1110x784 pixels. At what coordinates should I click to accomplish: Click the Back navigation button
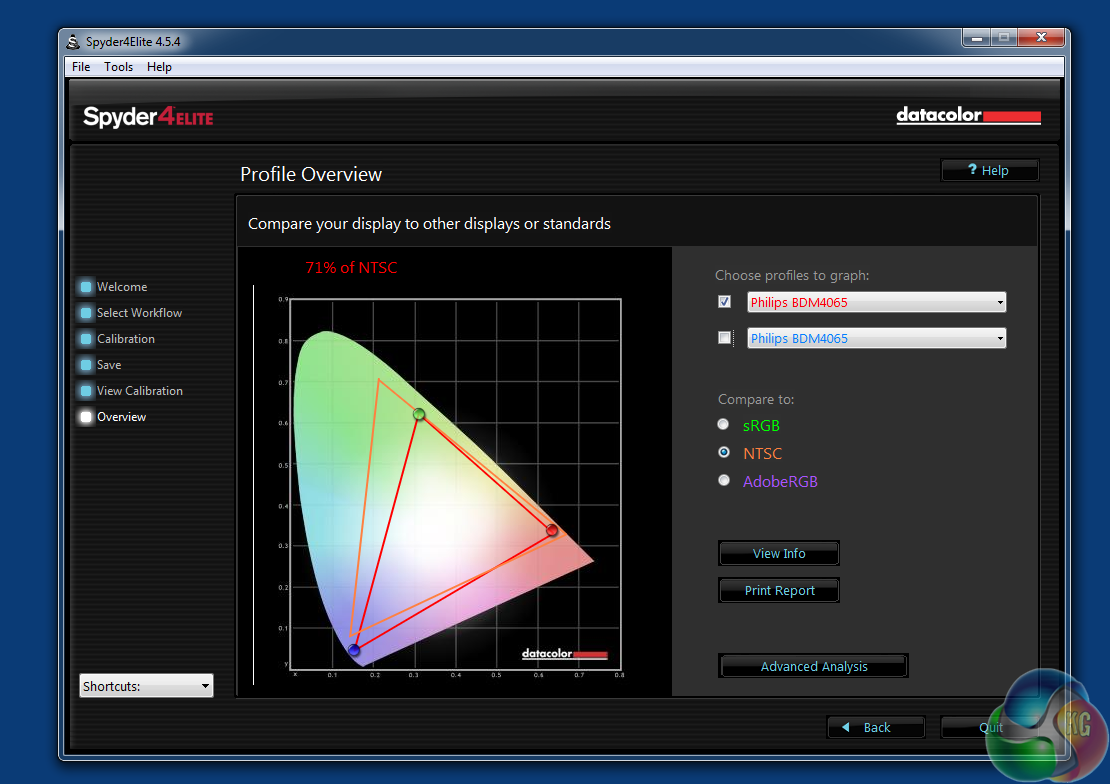pos(875,727)
